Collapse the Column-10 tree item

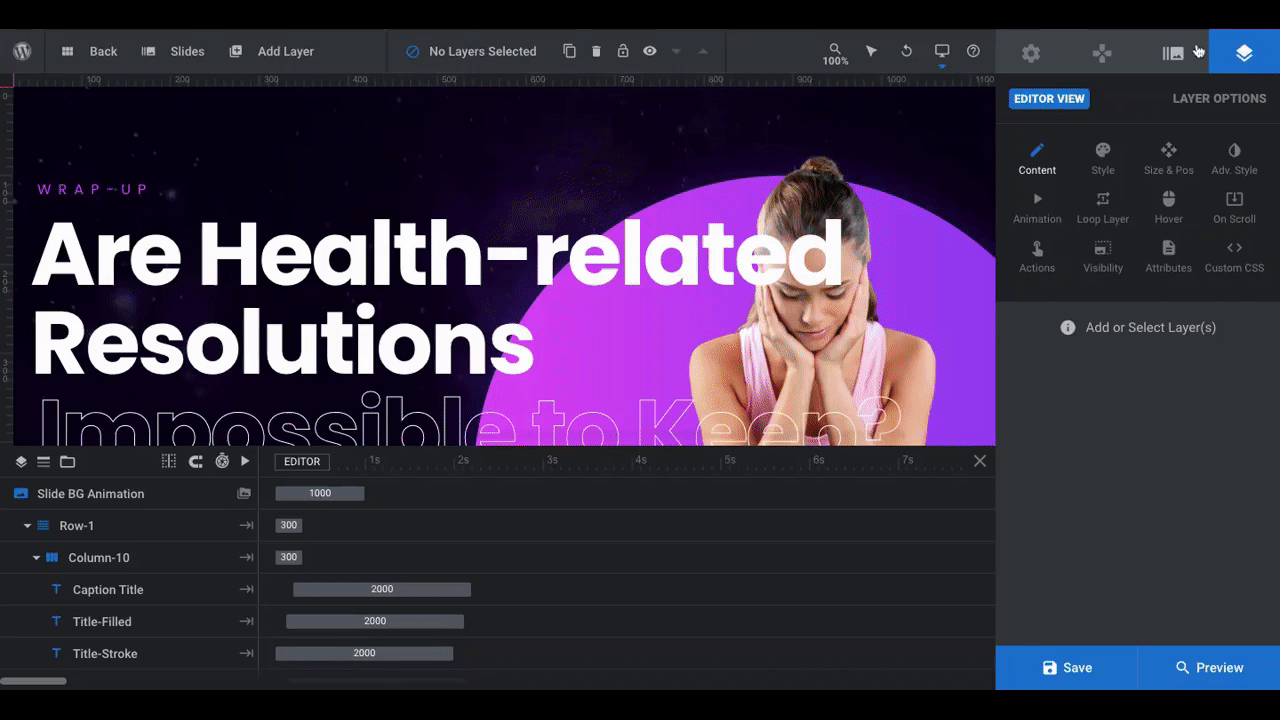point(36,558)
